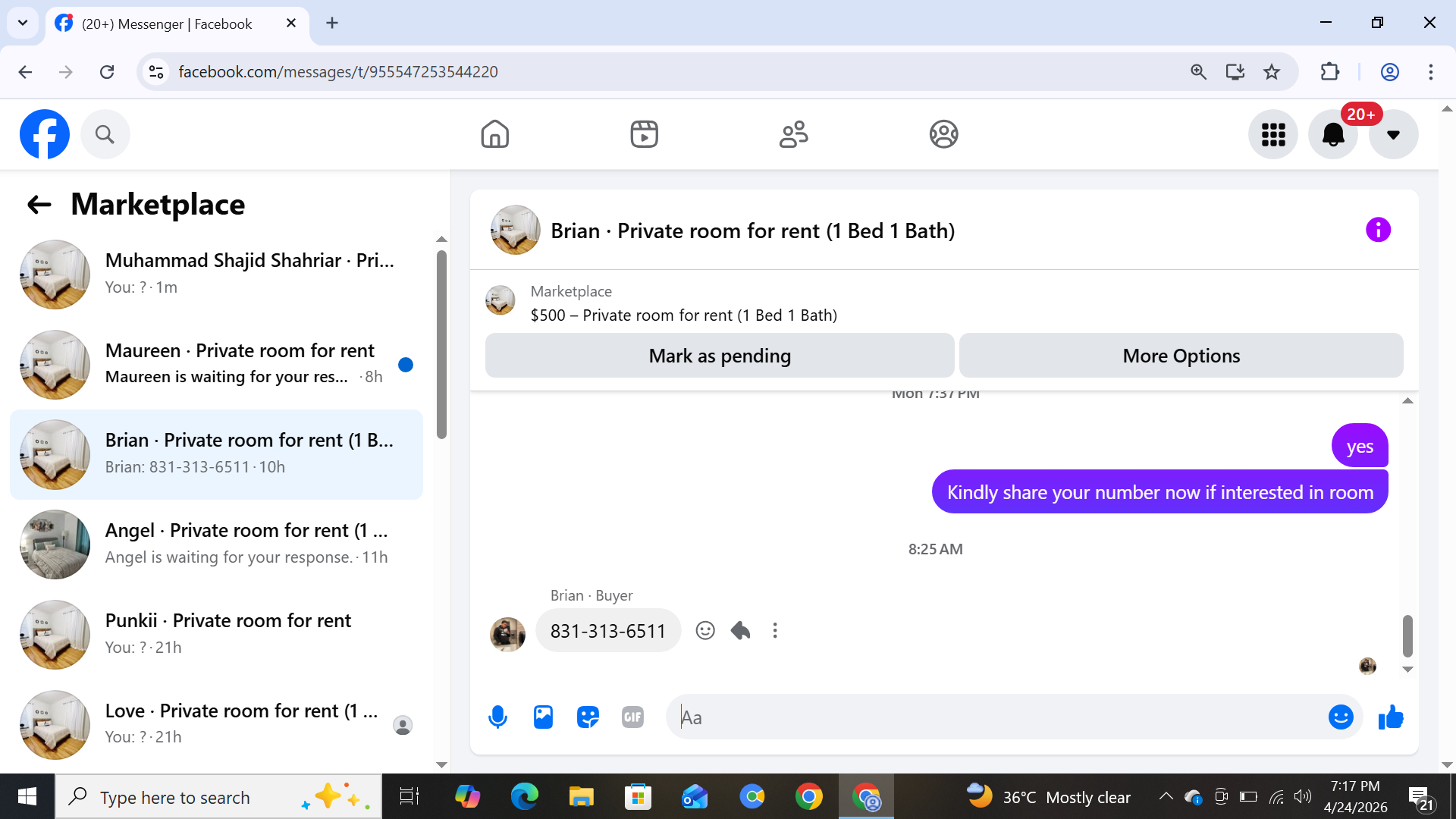The height and width of the screenshot is (819, 1456).
Task: Open Angel's room rent conversation
Action: pos(216,544)
